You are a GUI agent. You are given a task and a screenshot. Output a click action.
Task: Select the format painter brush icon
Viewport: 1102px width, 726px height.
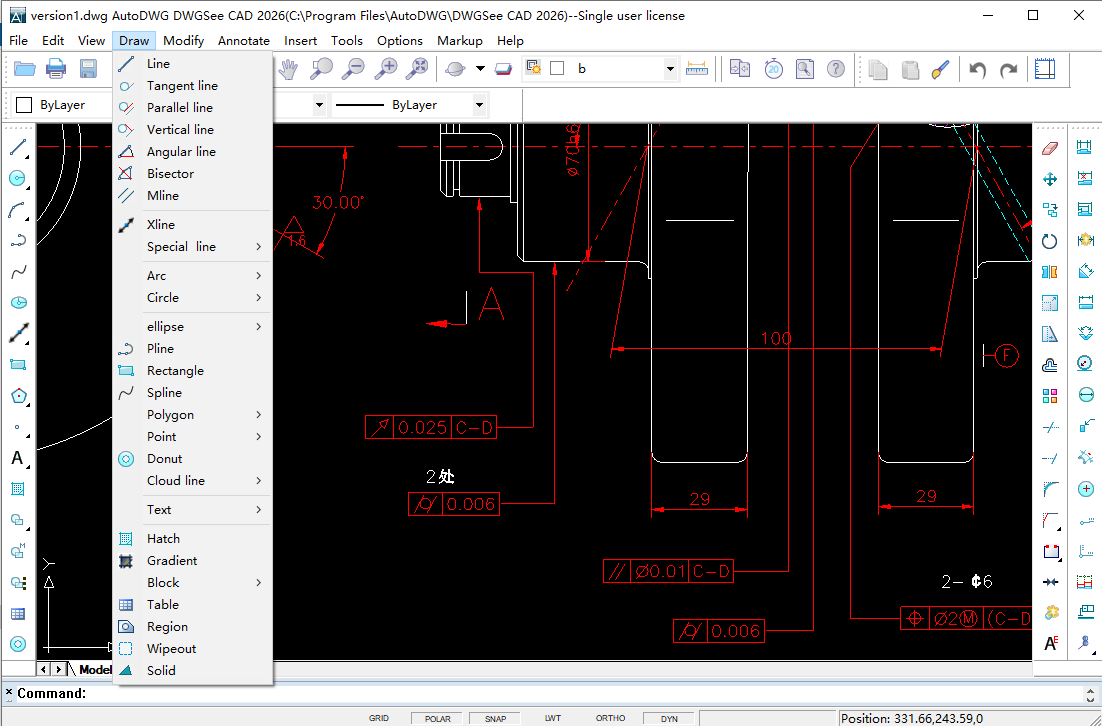pos(941,69)
